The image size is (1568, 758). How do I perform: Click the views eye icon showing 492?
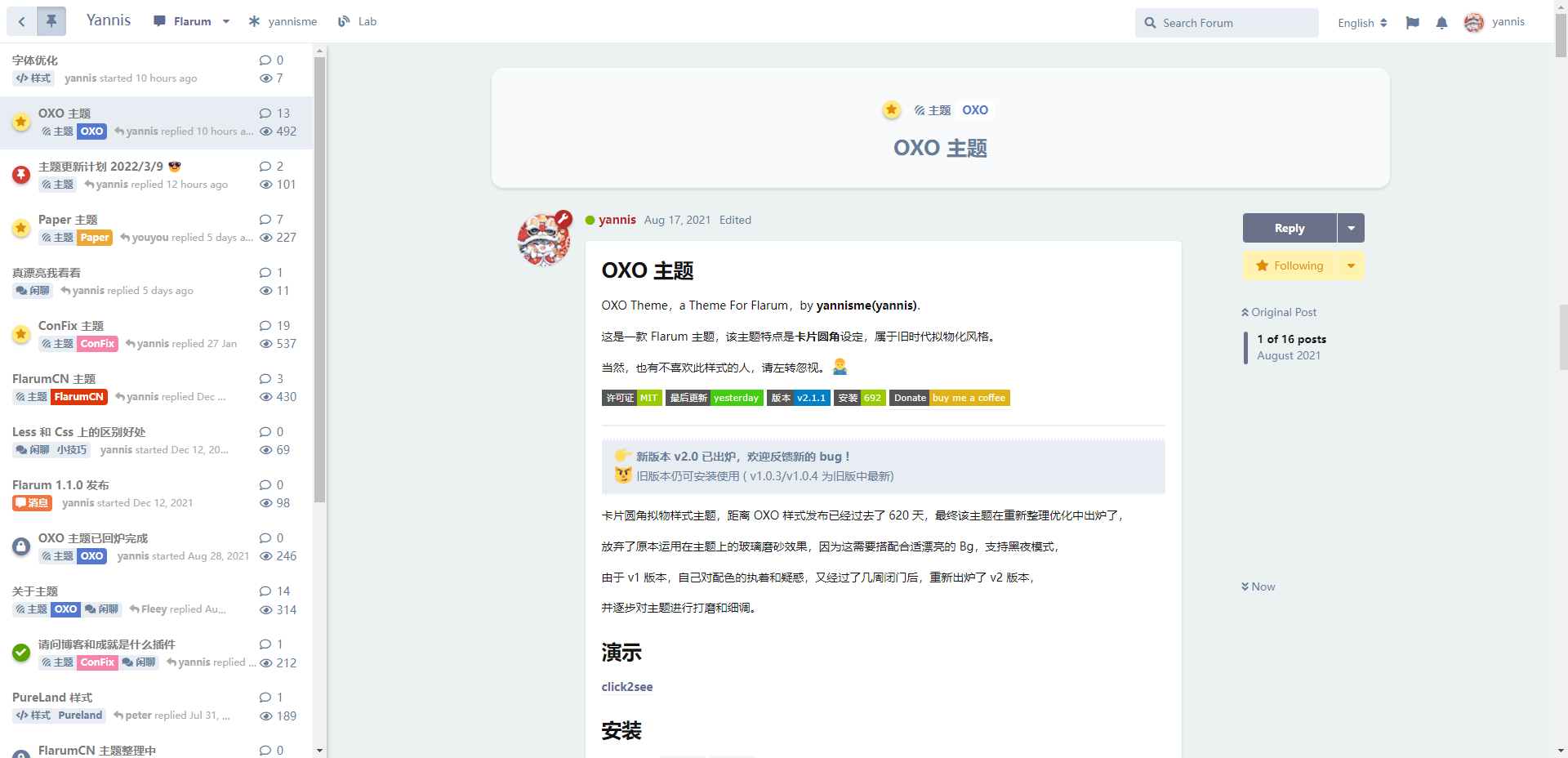(x=265, y=132)
